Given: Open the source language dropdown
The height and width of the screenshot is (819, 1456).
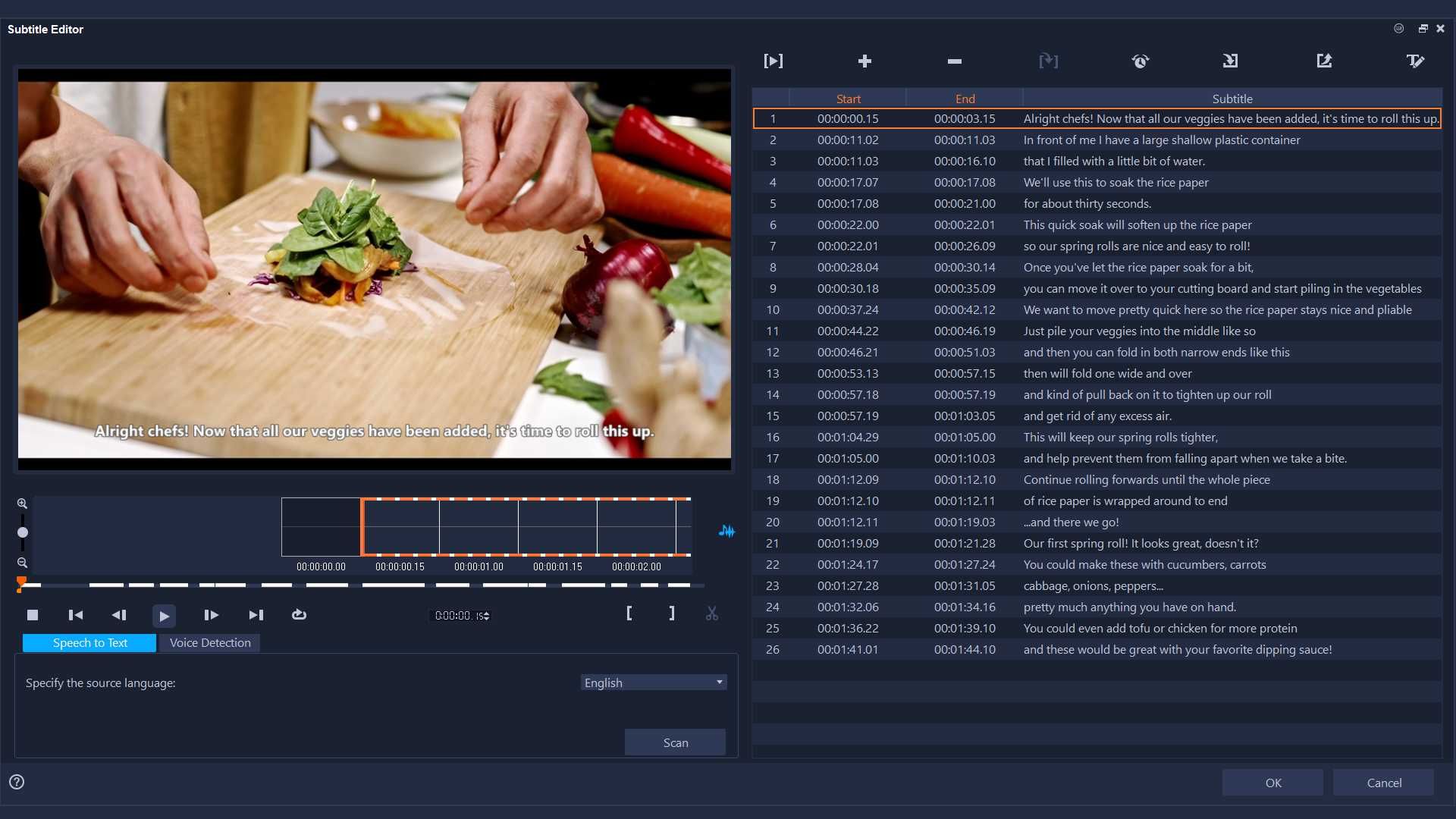Looking at the screenshot, I should tap(717, 682).
